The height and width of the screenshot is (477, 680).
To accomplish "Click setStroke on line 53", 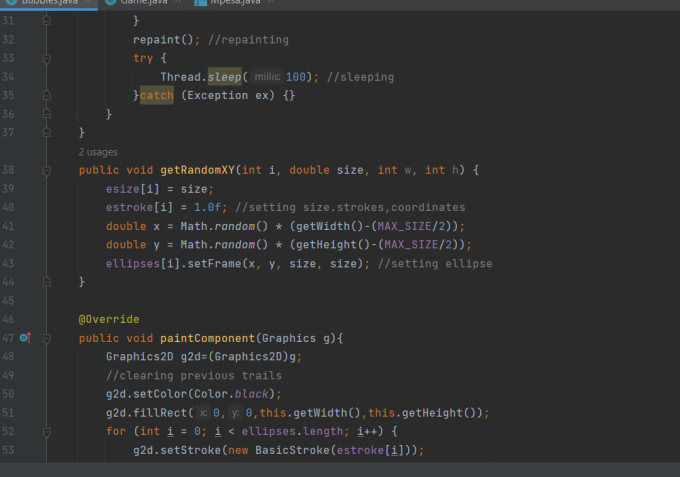I will pyautogui.click(x=190, y=450).
